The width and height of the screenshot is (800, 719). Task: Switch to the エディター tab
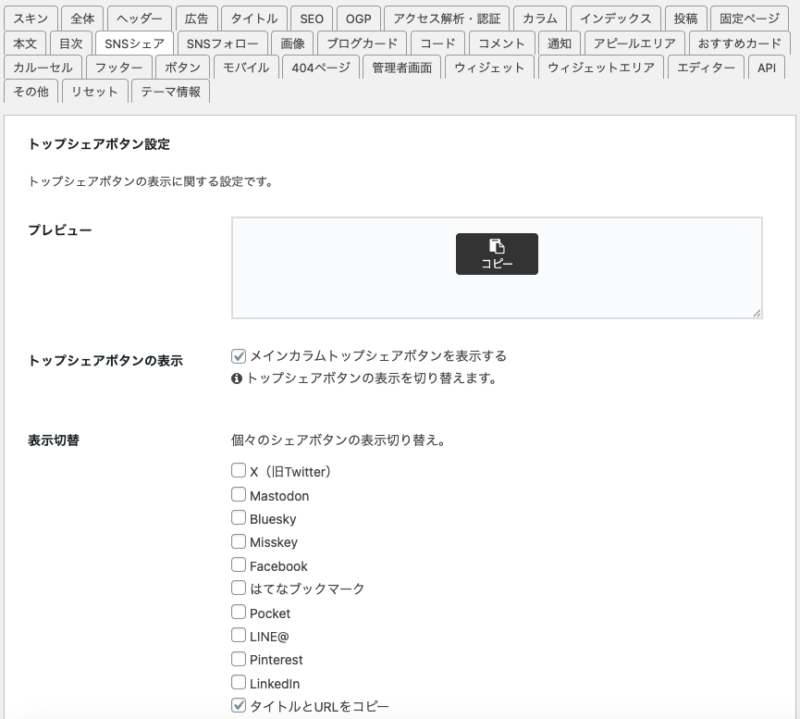click(x=706, y=67)
